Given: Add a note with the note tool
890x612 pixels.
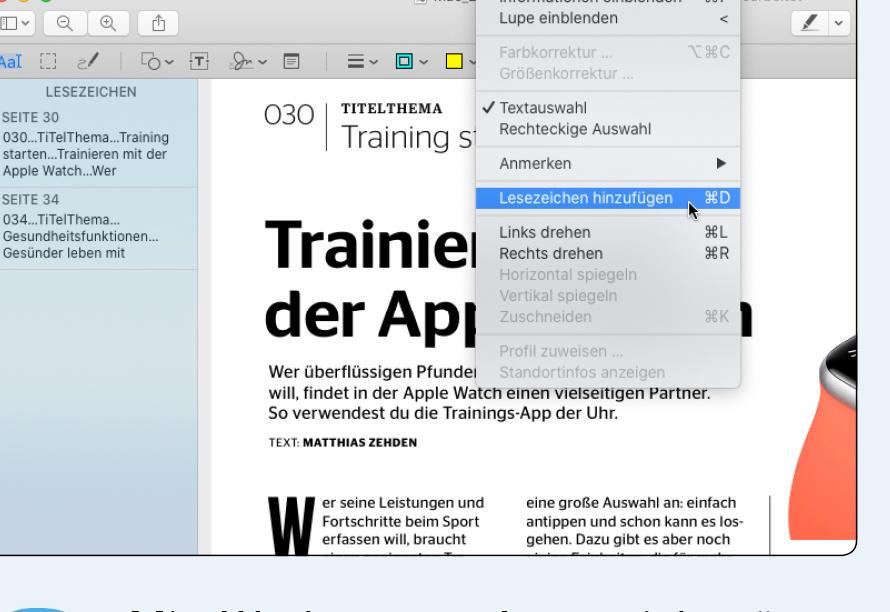Looking at the screenshot, I should [291, 61].
